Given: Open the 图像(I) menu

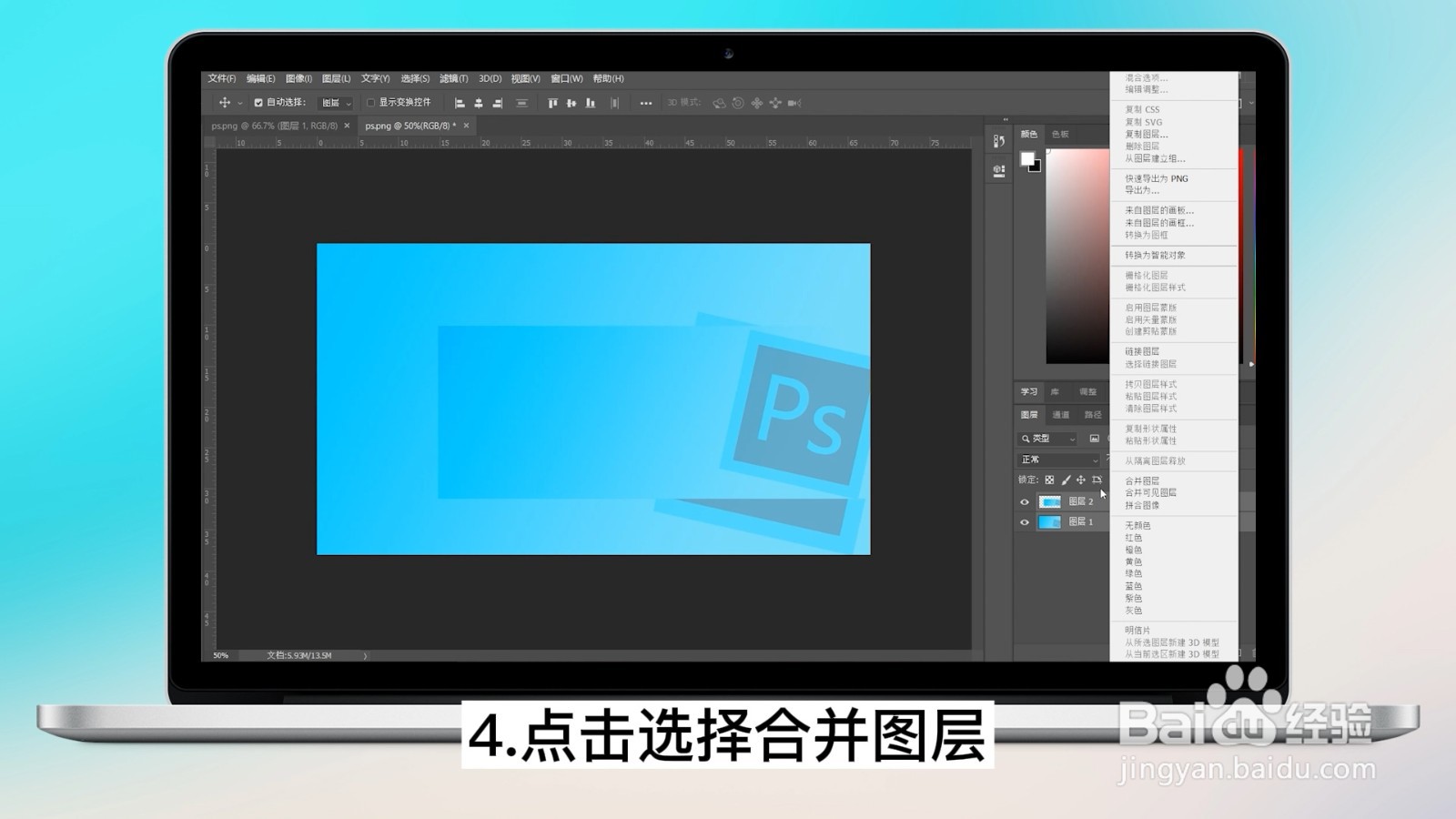Looking at the screenshot, I should [298, 78].
